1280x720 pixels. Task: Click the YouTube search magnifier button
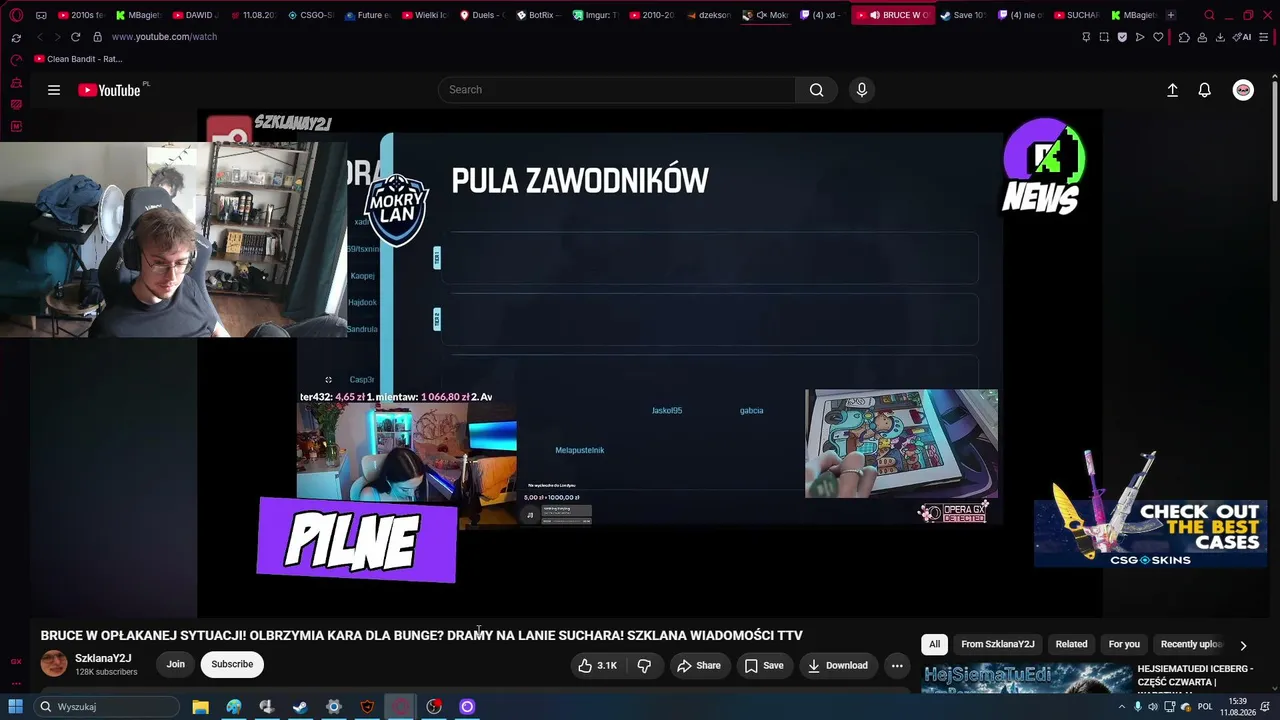817,90
